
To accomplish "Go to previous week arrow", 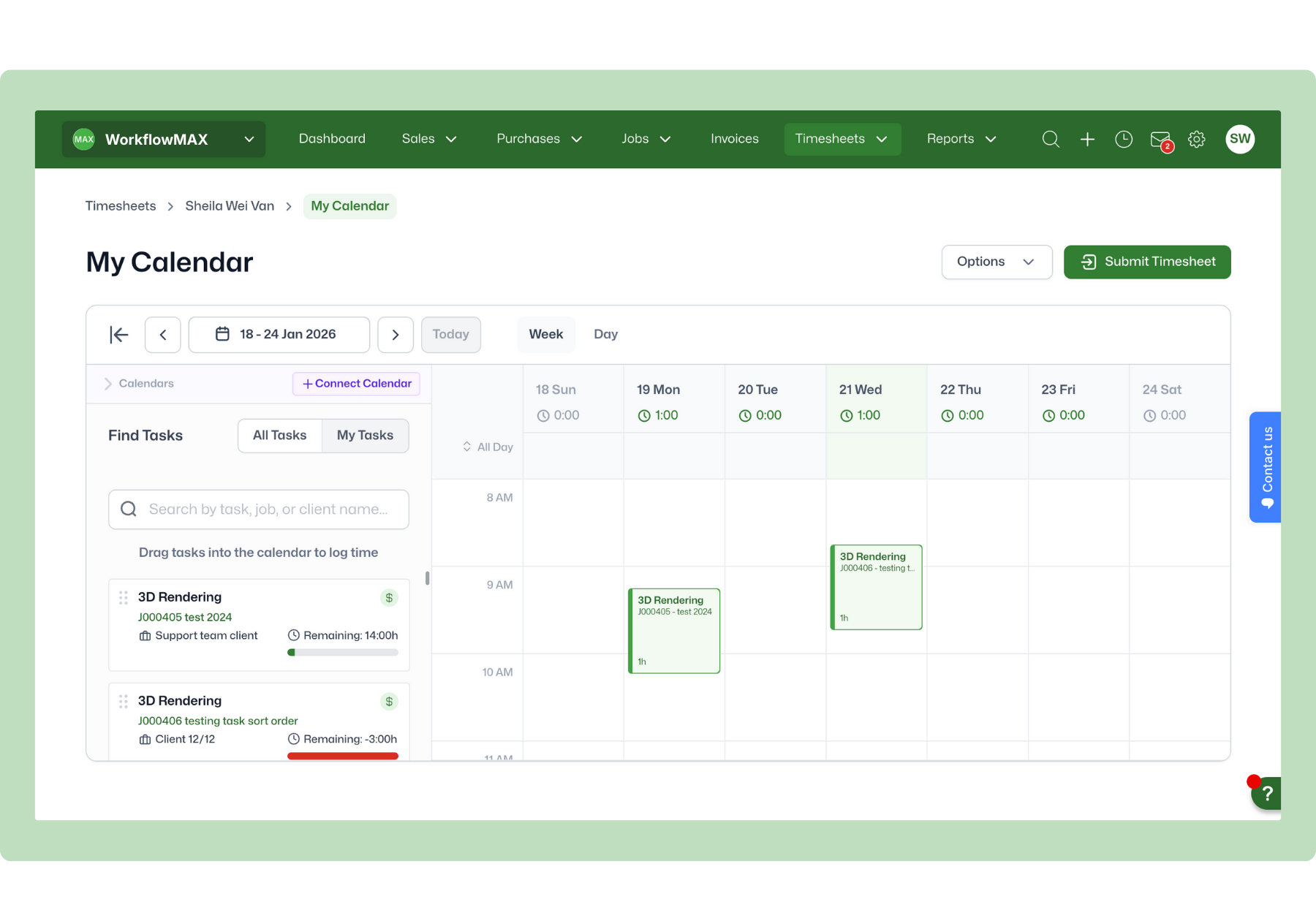I will 163,335.
